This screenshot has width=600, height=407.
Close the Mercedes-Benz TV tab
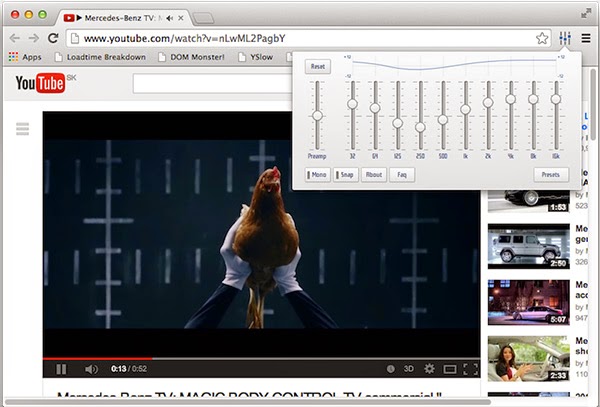[181, 18]
